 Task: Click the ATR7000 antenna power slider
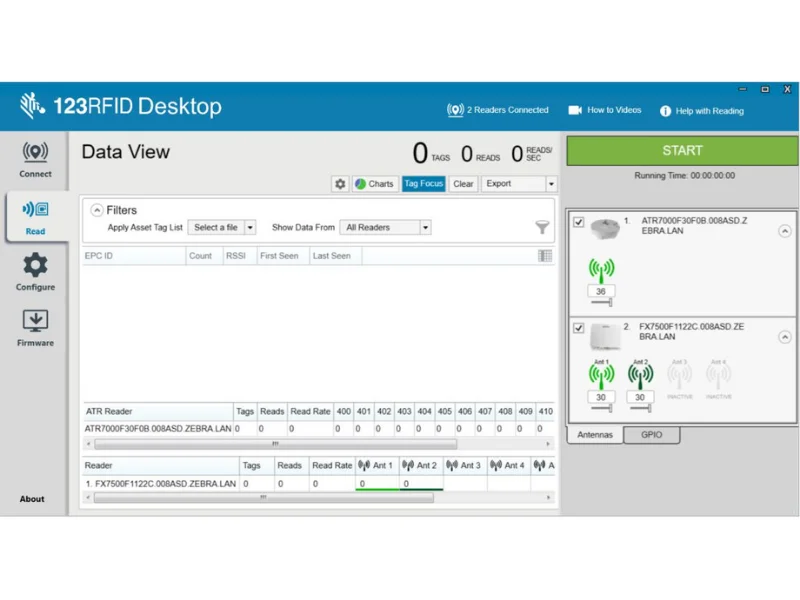pos(601,301)
